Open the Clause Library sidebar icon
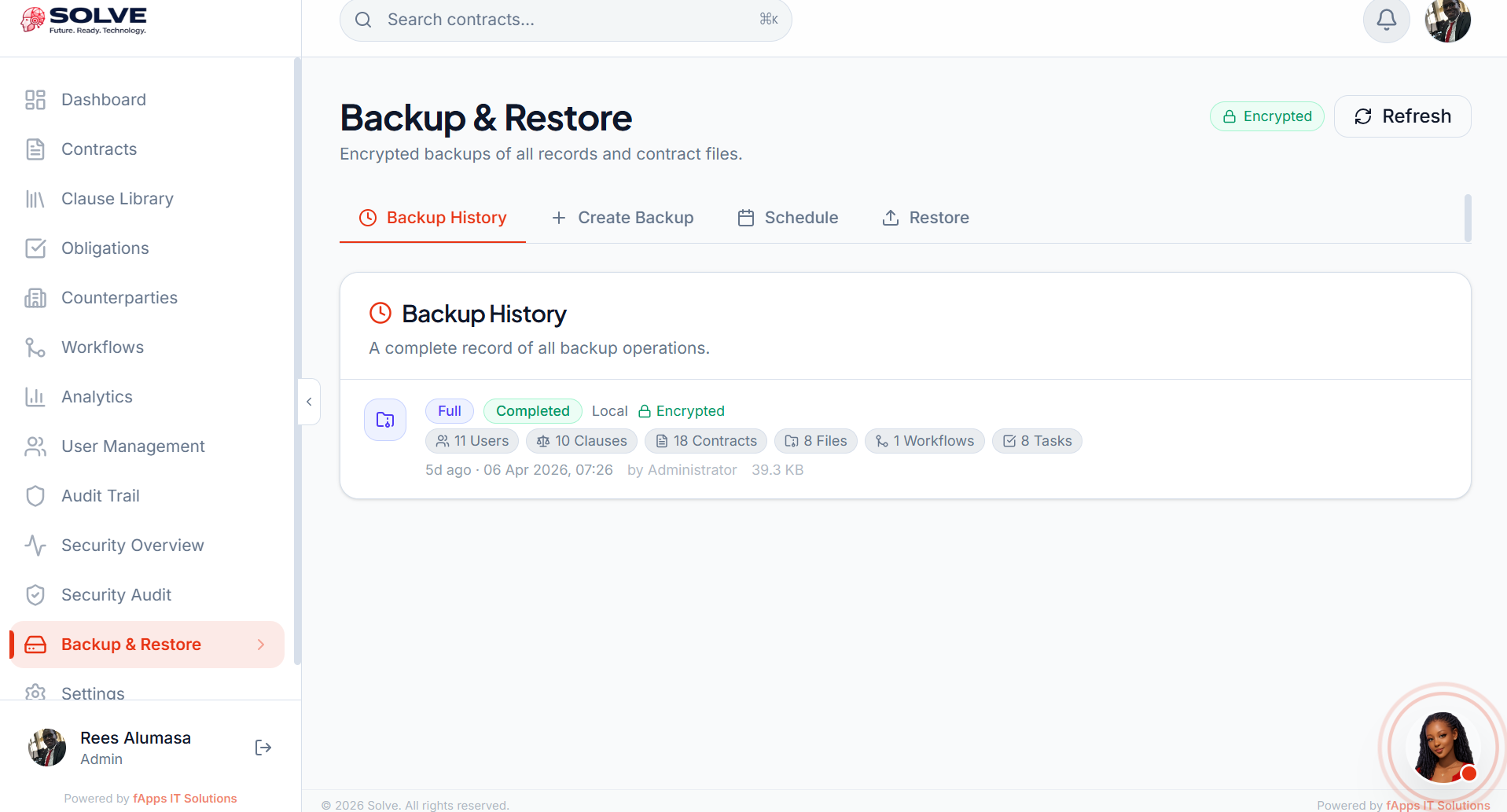The width and height of the screenshot is (1507, 812). pyautogui.click(x=35, y=199)
